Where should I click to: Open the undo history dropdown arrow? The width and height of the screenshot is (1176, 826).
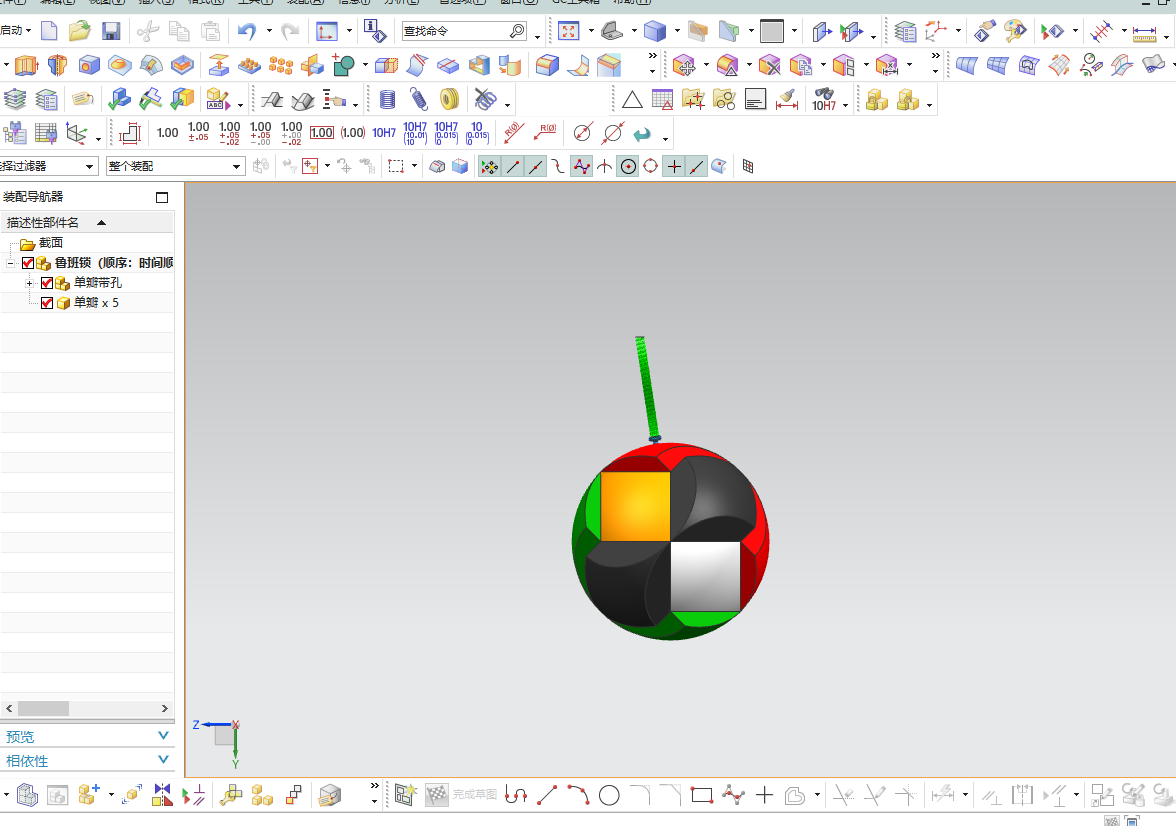pyautogui.click(x=268, y=31)
